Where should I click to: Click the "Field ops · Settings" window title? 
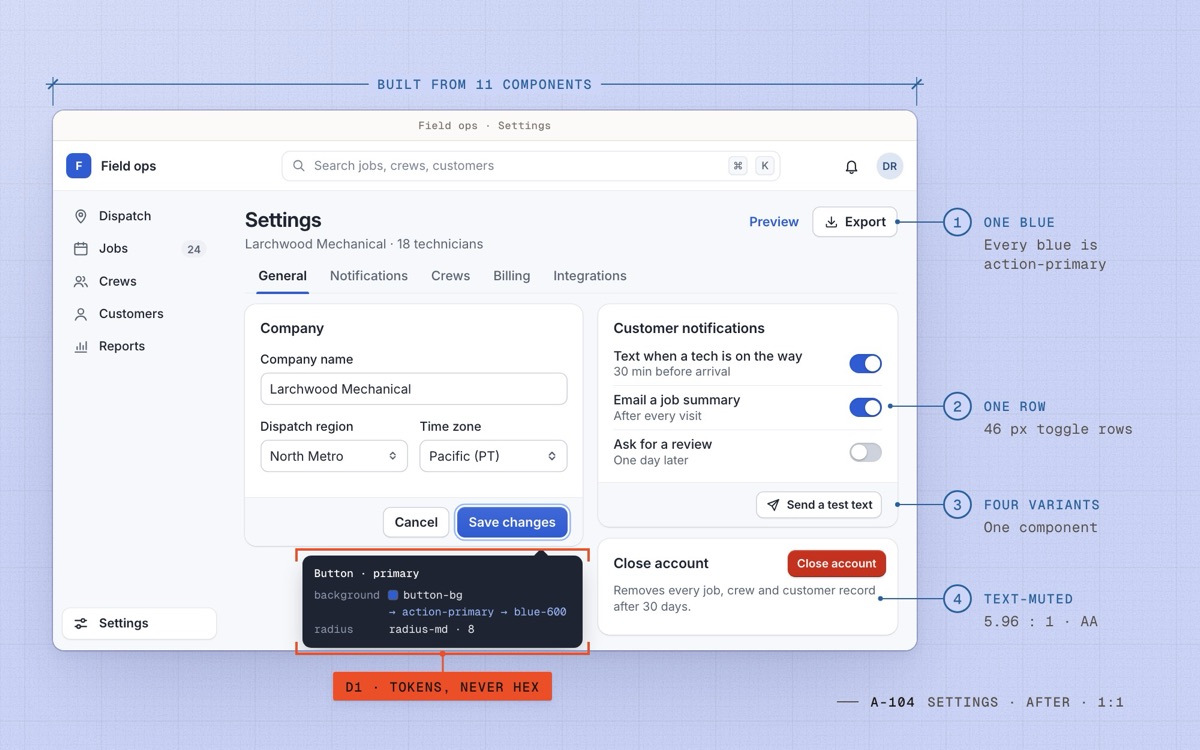click(x=485, y=126)
